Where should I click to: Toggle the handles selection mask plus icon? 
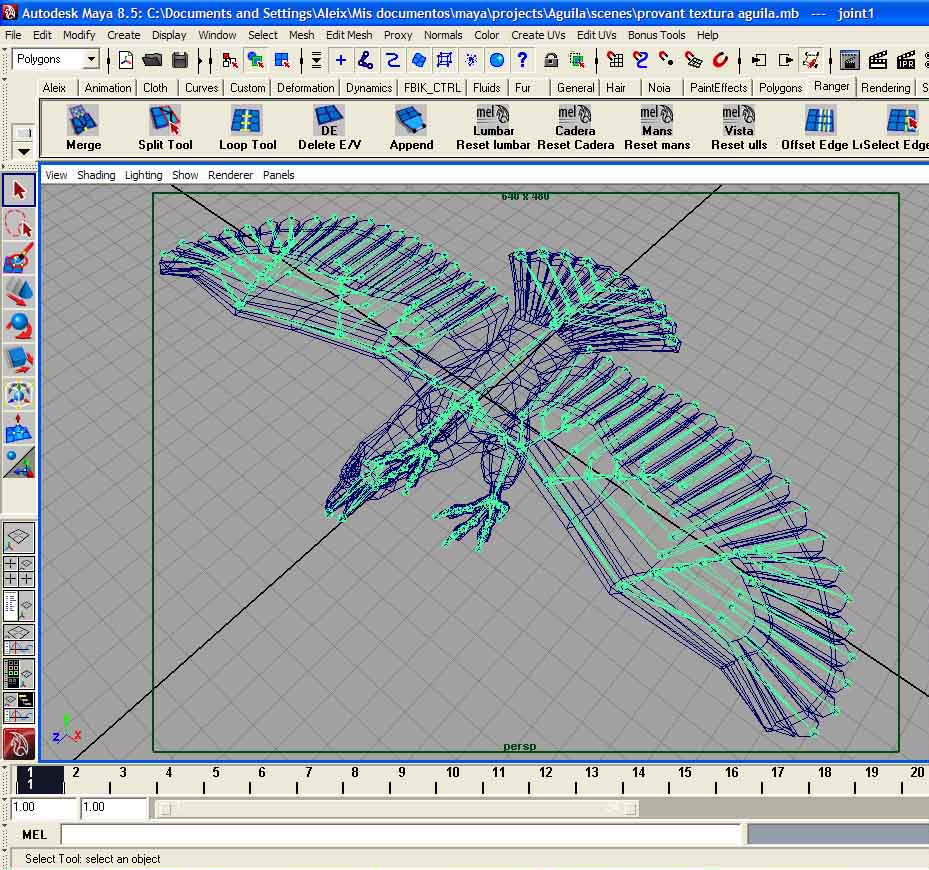pyautogui.click(x=341, y=60)
